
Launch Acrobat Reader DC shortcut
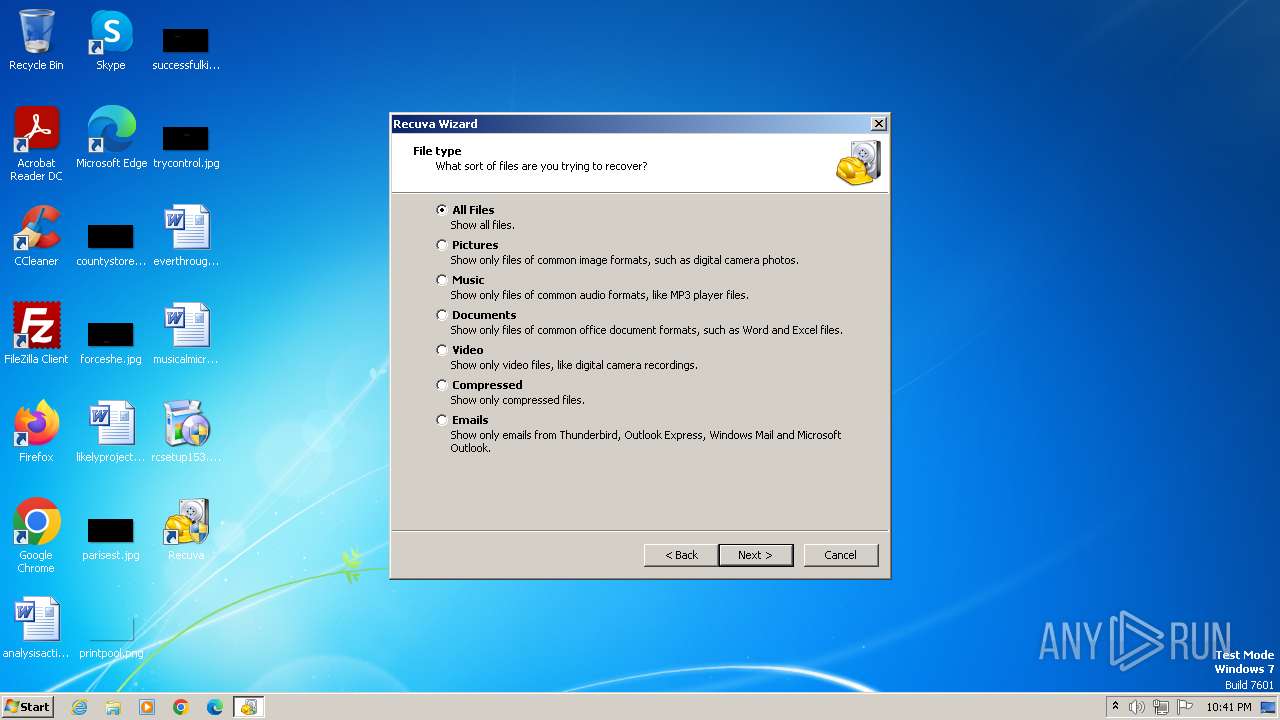(x=36, y=144)
